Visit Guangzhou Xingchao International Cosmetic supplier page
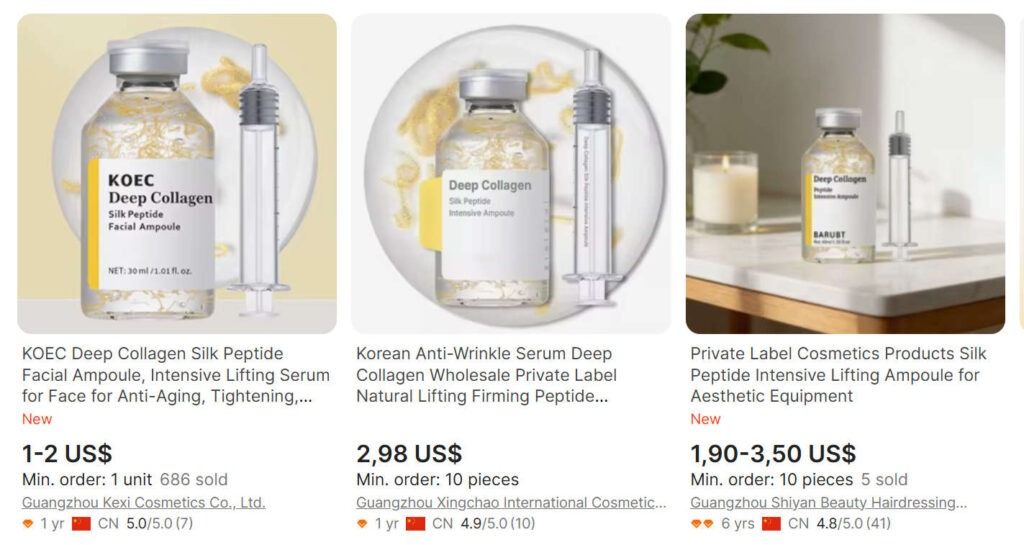This screenshot has height=545, width=1024. [511, 503]
